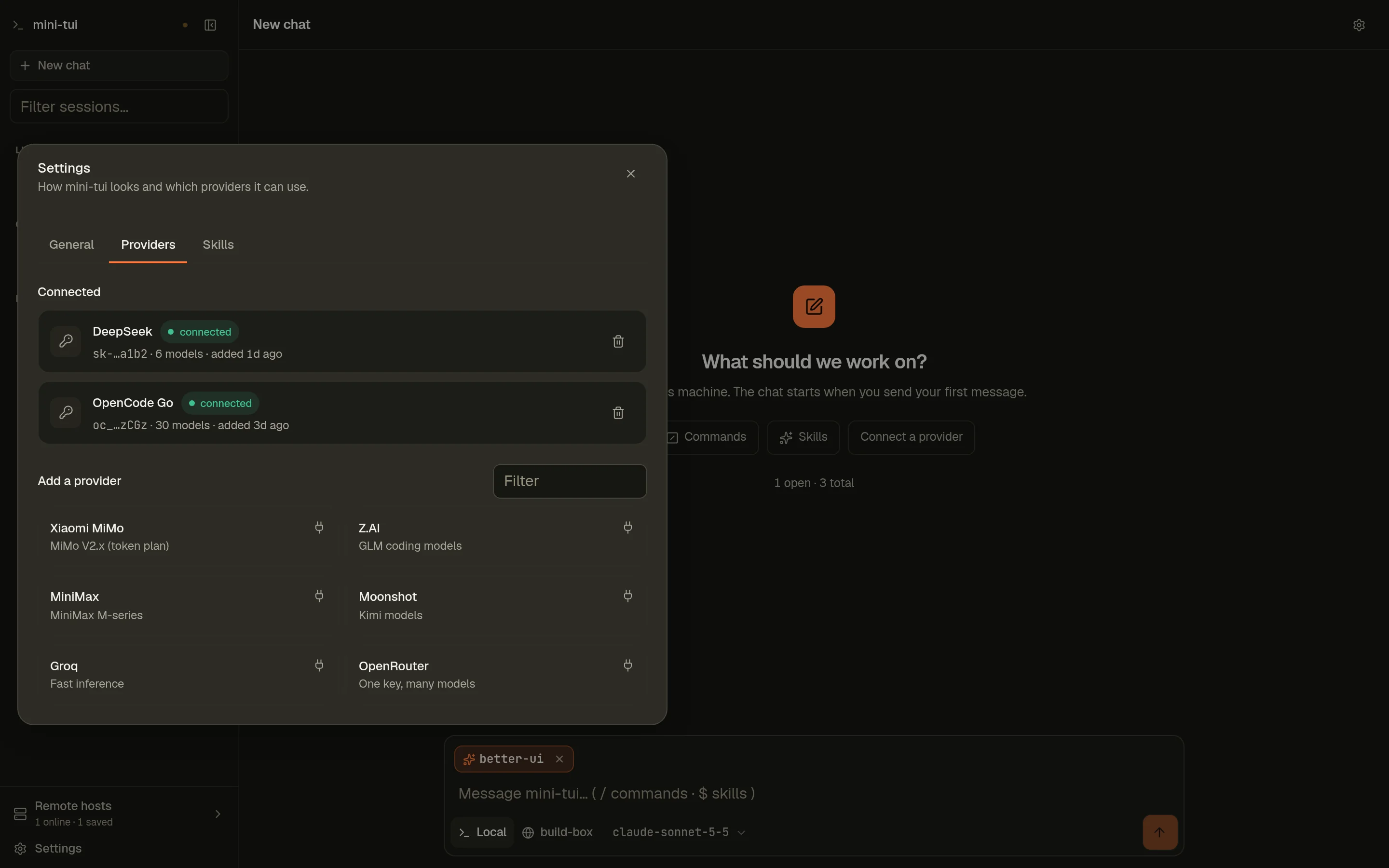Image resolution: width=1389 pixels, height=868 pixels.
Task: Close the Settings dialog
Action: click(x=630, y=174)
